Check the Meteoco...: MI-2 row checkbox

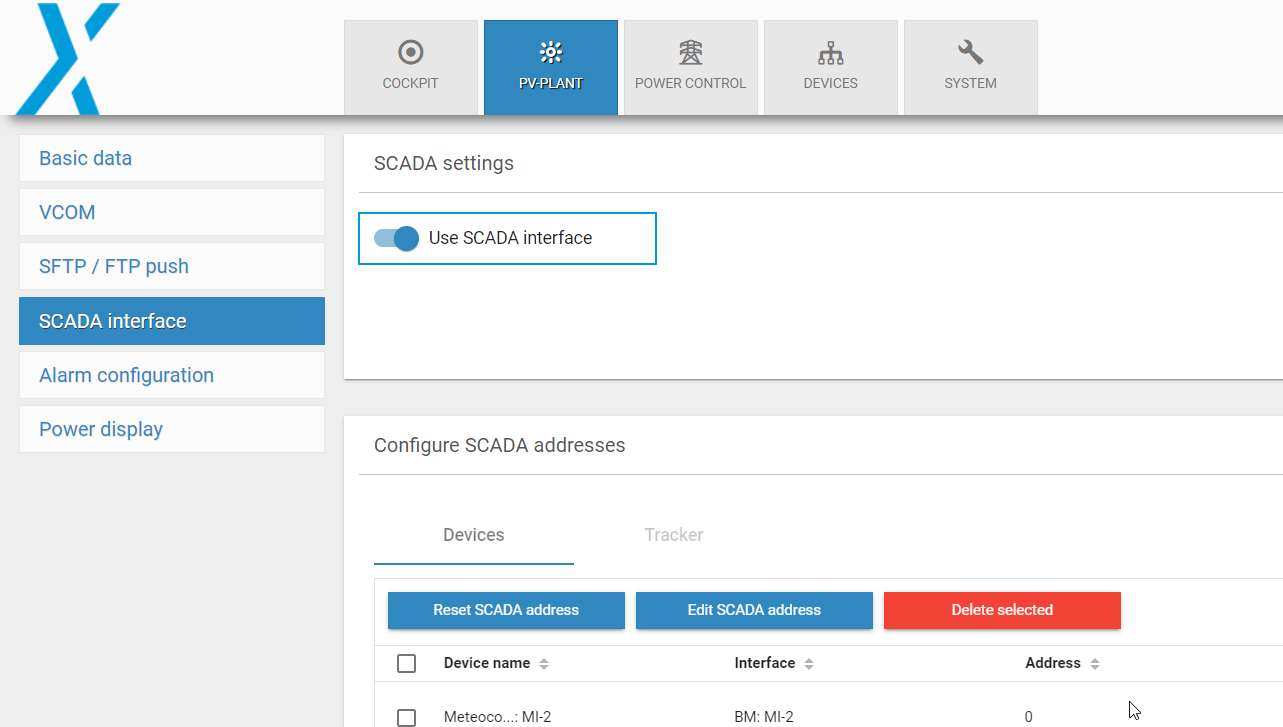pos(406,717)
